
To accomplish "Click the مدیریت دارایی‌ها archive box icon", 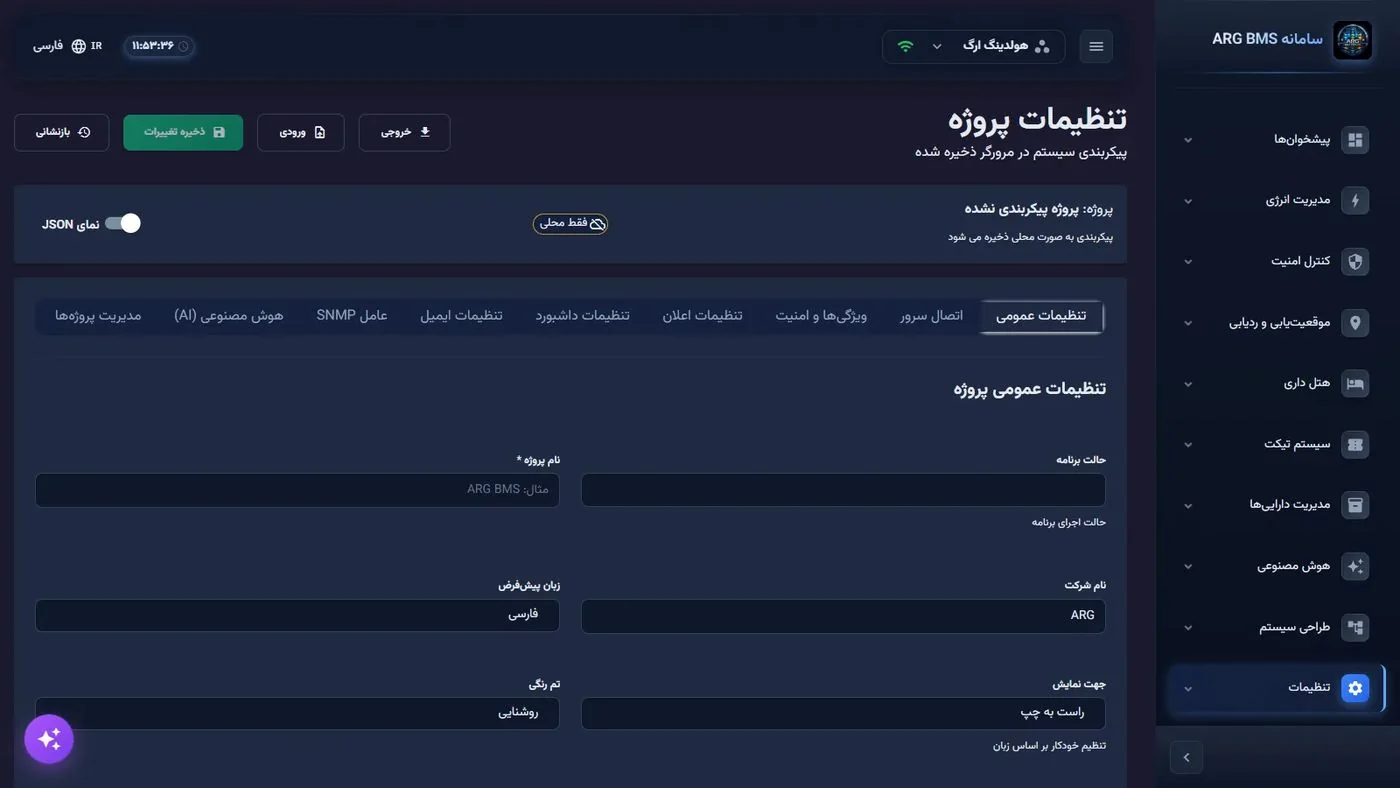I will pos(1355,505).
